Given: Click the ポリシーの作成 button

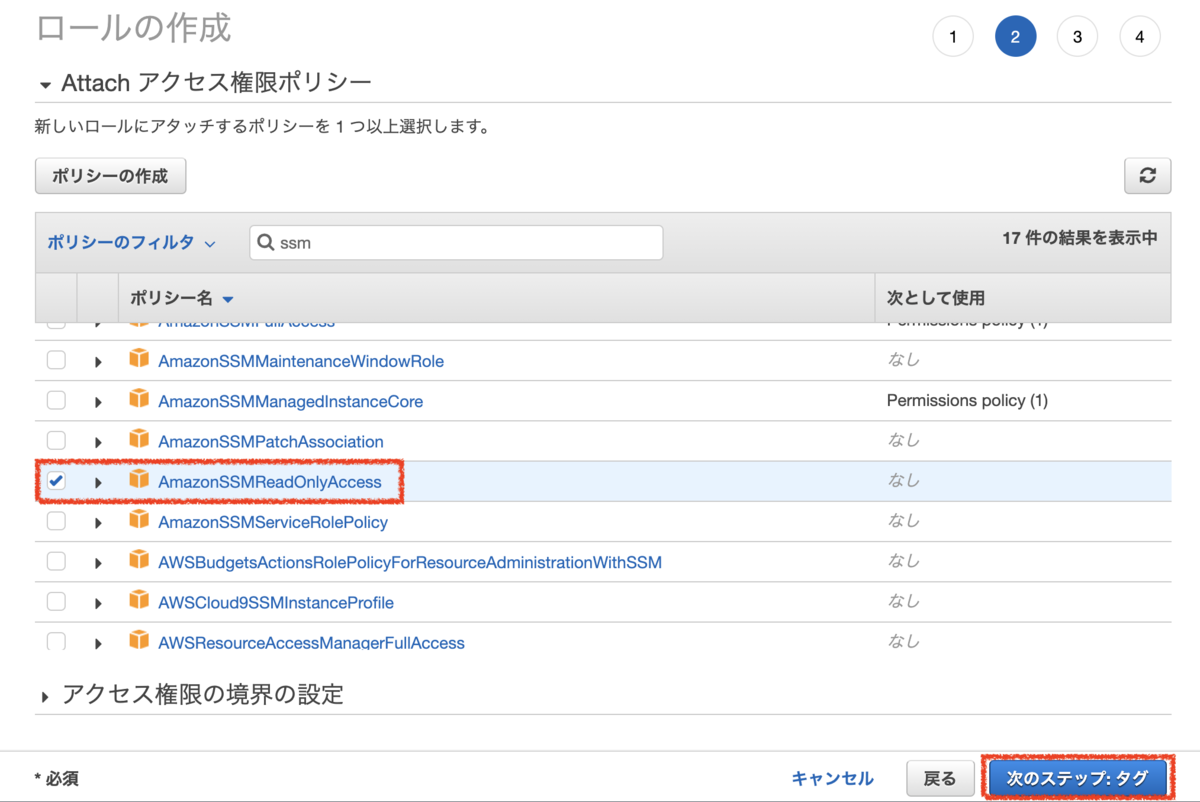Looking at the screenshot, I should 110,176.
